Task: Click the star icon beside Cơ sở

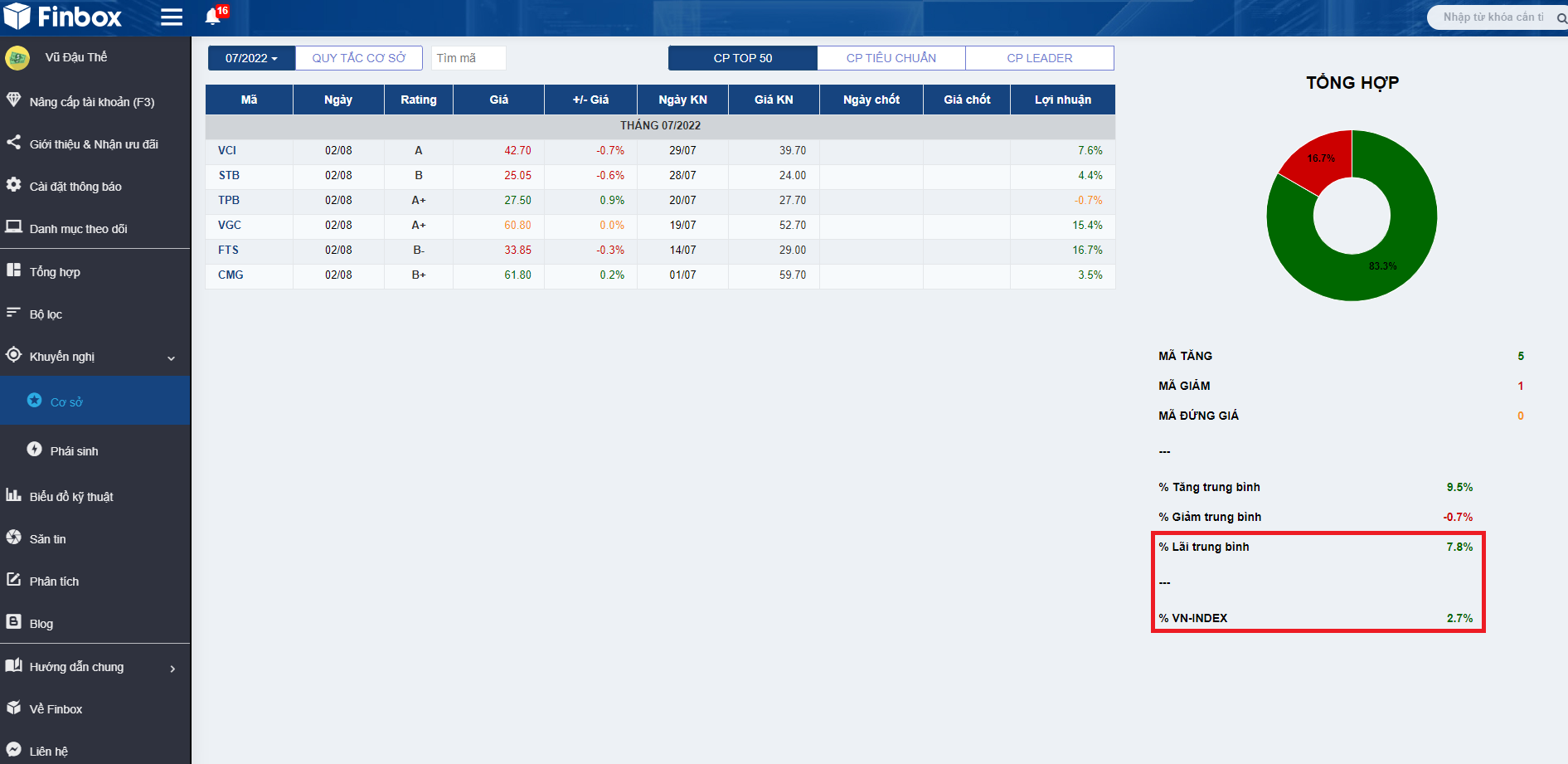Action: pyautogui.click(x=34, y=400)
